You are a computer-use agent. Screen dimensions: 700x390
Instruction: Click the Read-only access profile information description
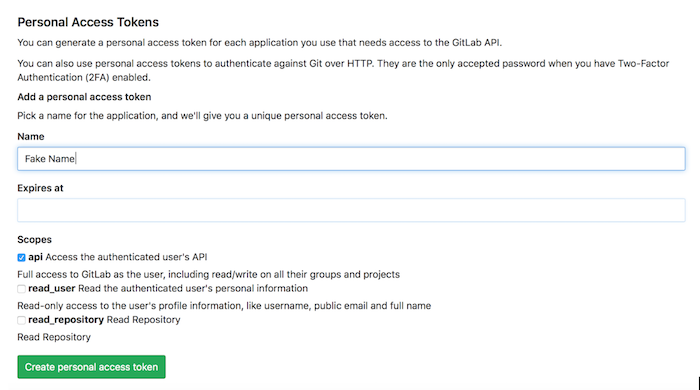tap(224, 306)
